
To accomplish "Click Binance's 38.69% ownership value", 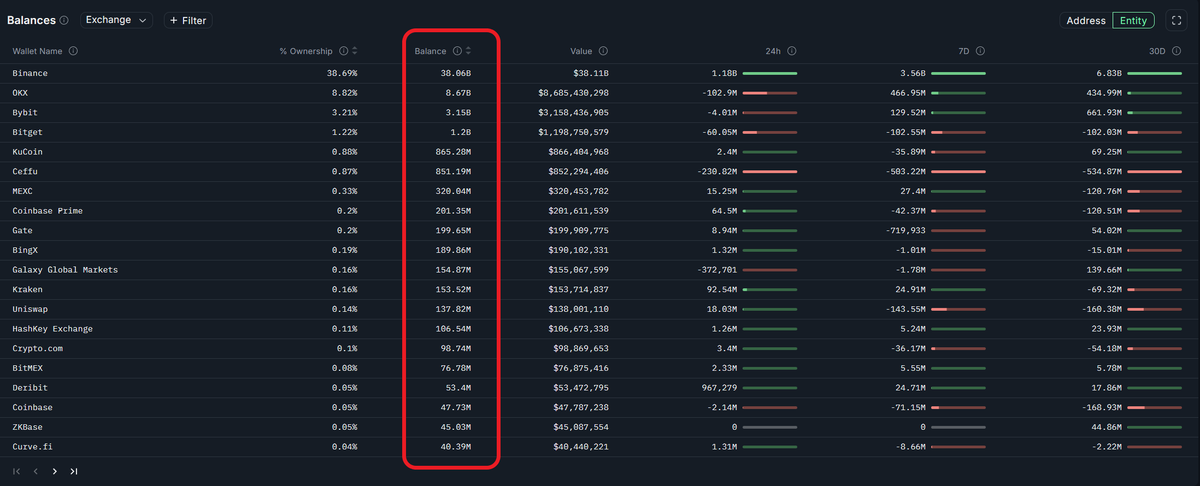I will [342, 73].
